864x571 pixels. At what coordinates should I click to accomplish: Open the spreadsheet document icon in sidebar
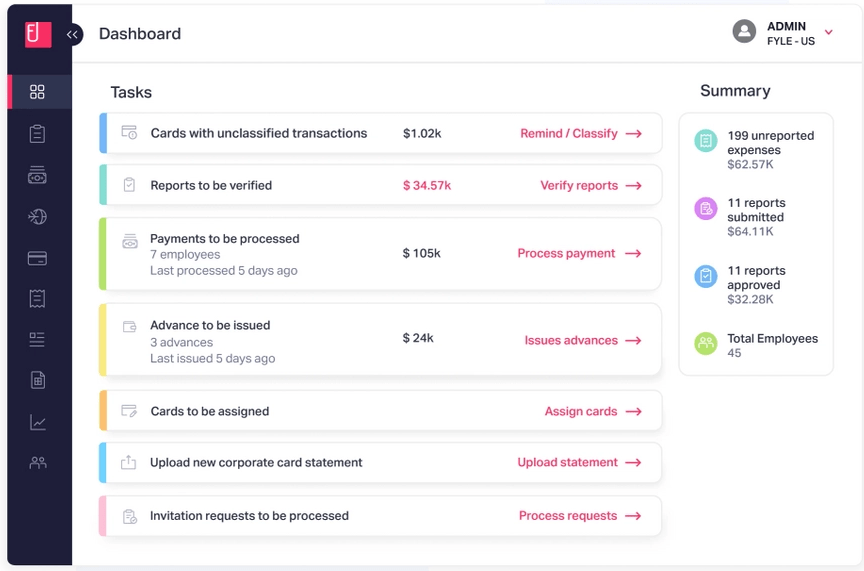[37, 380]
